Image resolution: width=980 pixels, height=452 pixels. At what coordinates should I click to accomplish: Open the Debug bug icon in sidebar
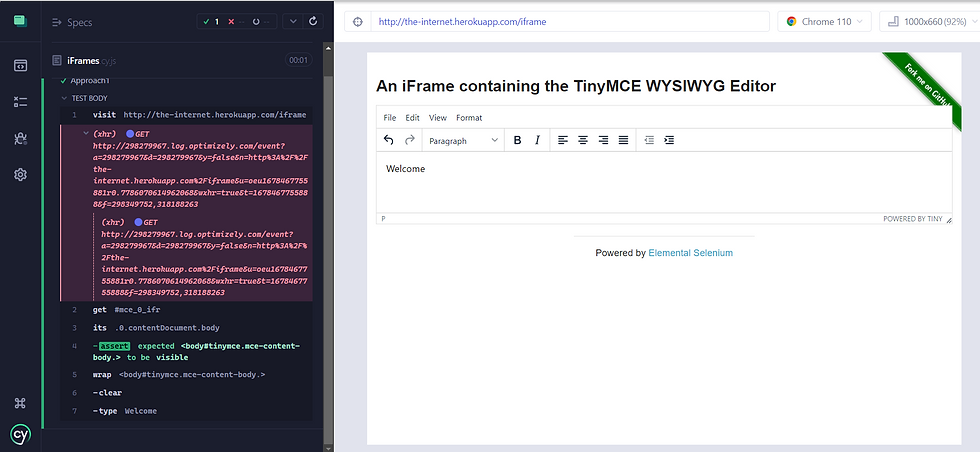20,139
